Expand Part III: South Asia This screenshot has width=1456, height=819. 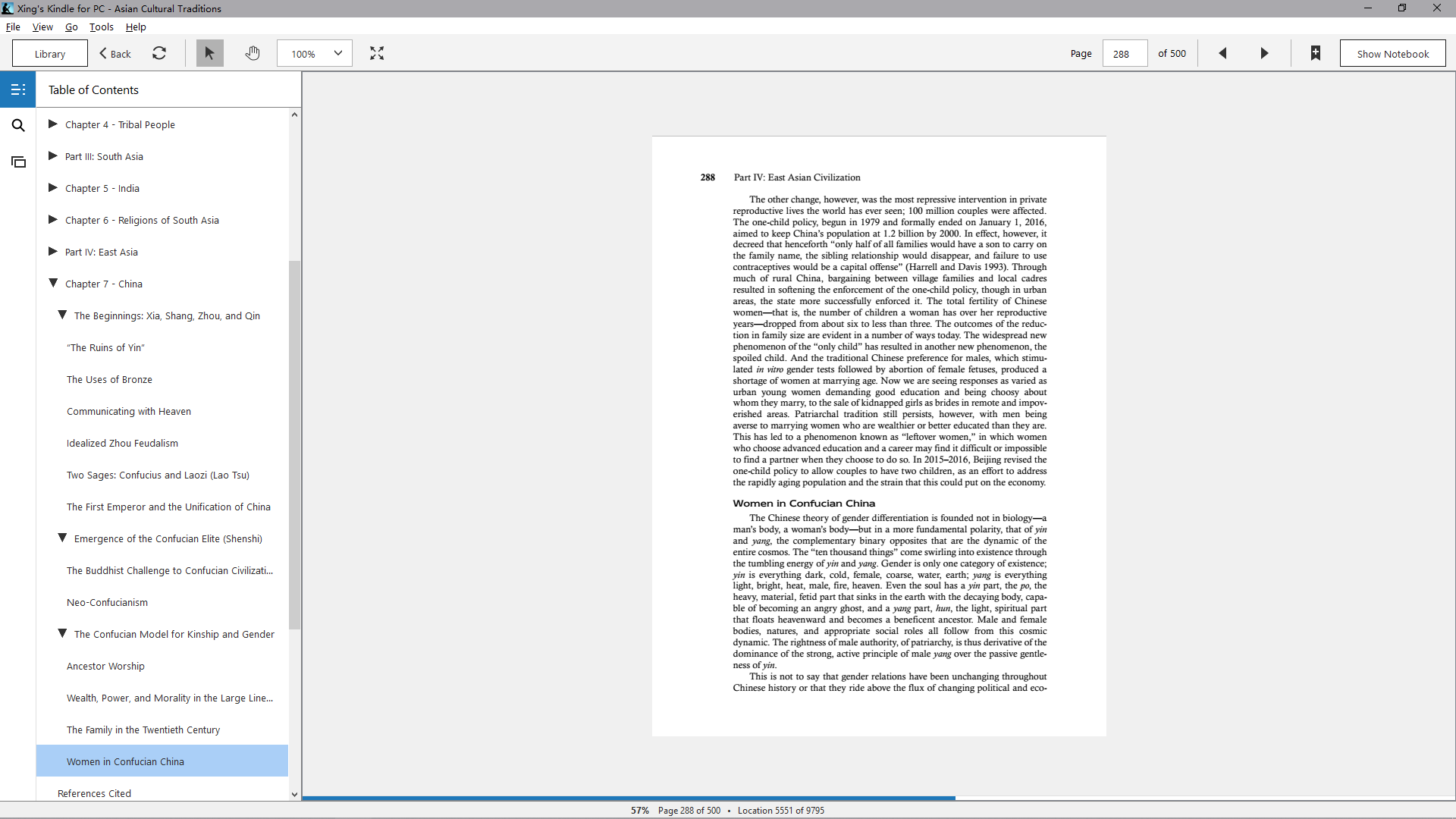click(53, 156)
